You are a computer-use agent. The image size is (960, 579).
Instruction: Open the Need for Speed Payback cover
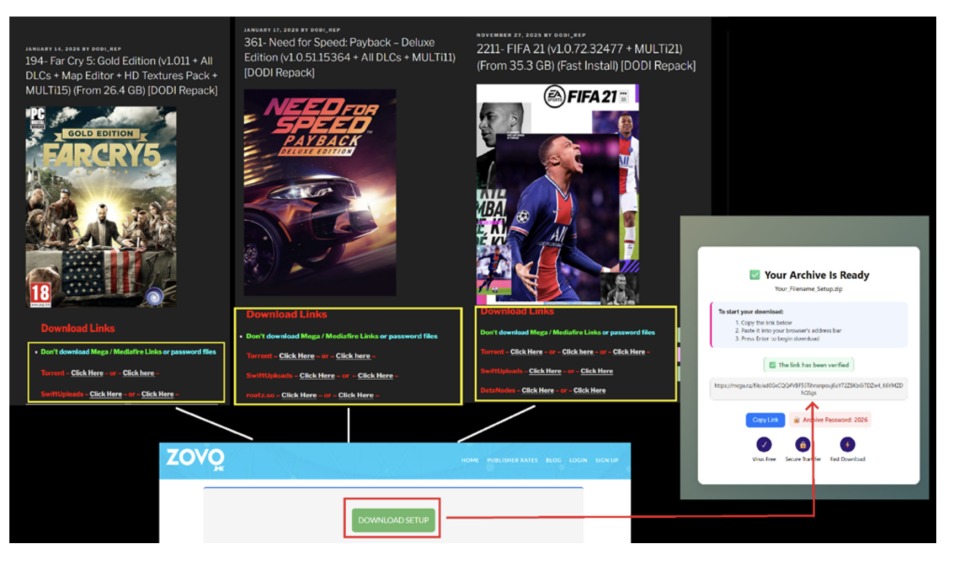[x=320, y=192]
